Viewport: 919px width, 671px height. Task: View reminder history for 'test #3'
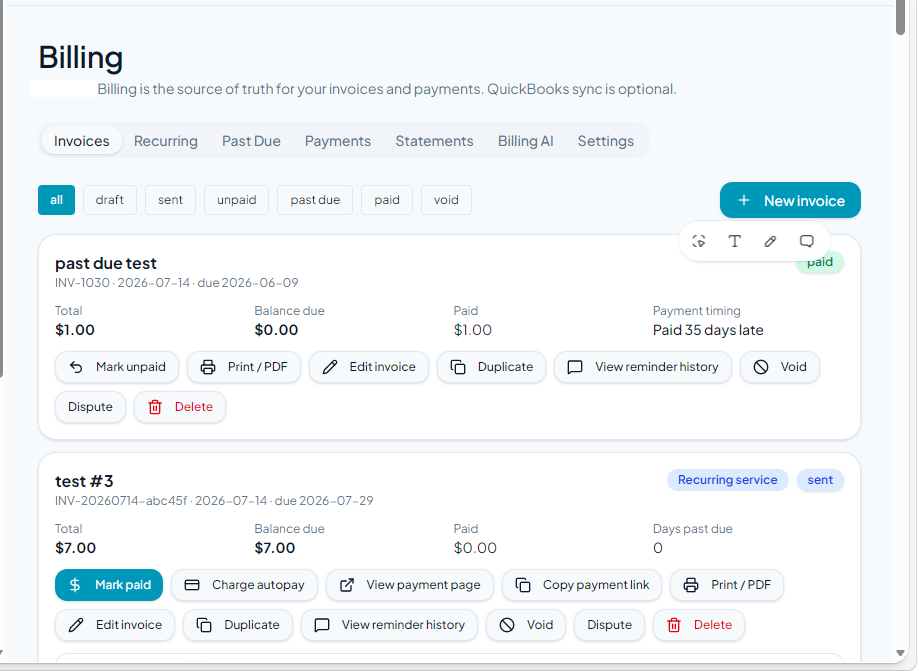(389, 625)
